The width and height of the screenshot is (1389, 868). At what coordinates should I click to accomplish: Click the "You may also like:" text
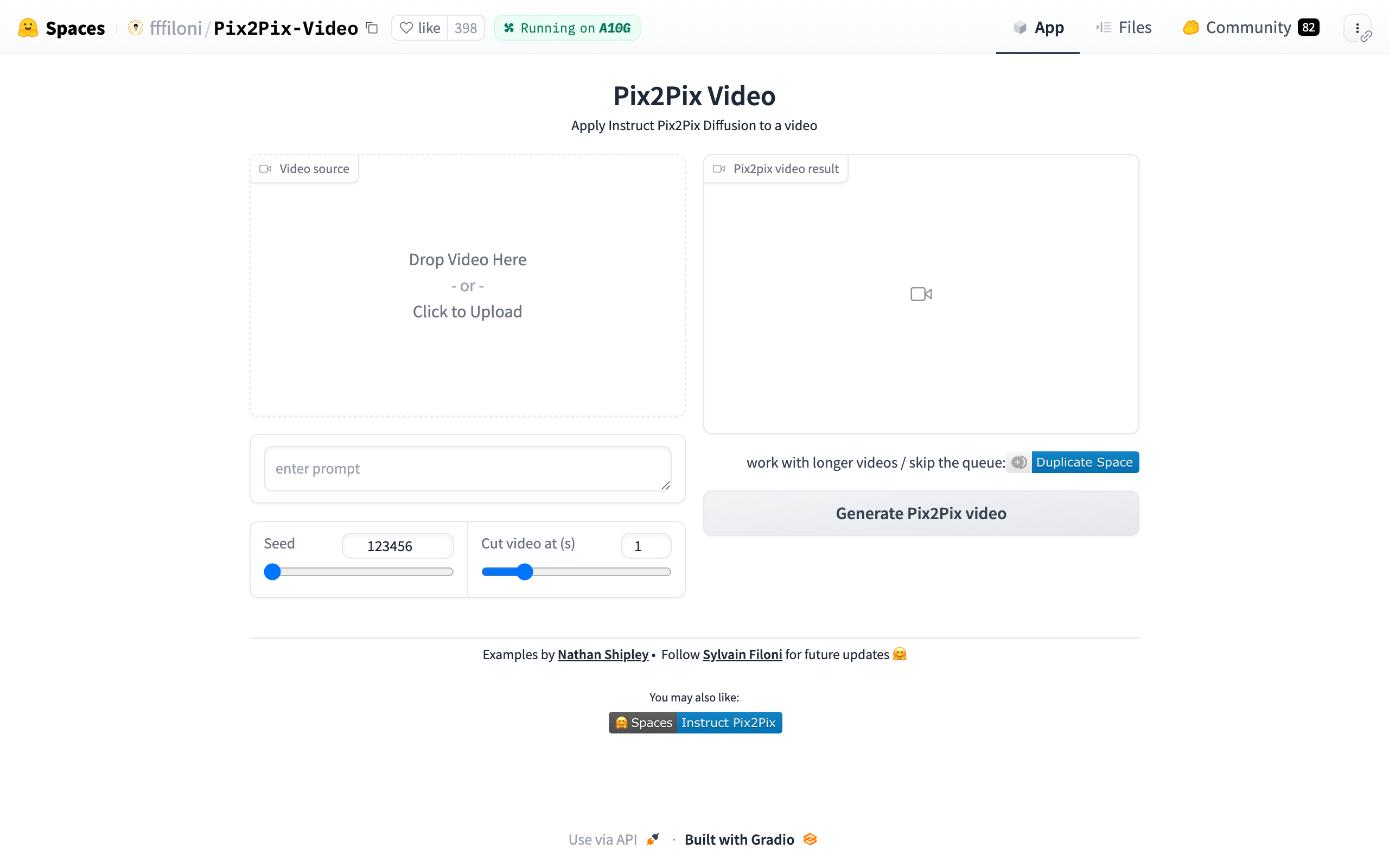694,698
